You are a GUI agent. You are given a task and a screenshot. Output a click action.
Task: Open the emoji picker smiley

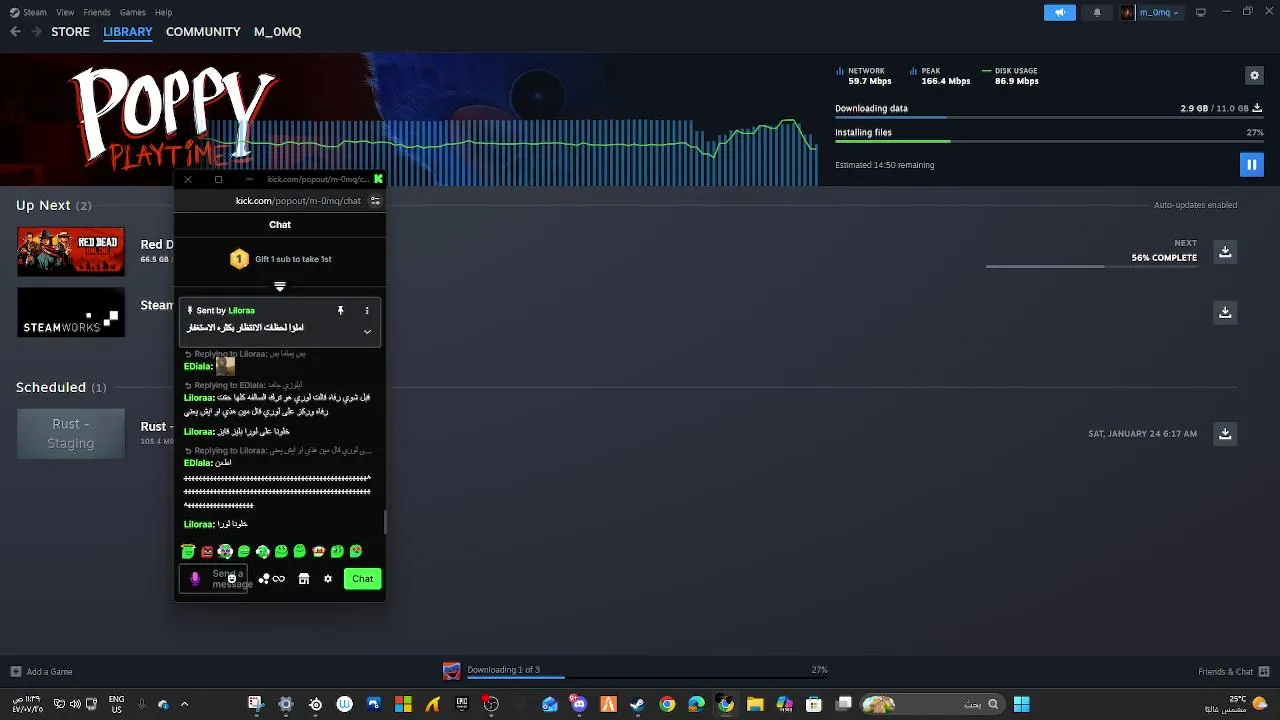[x=232, y=579]
